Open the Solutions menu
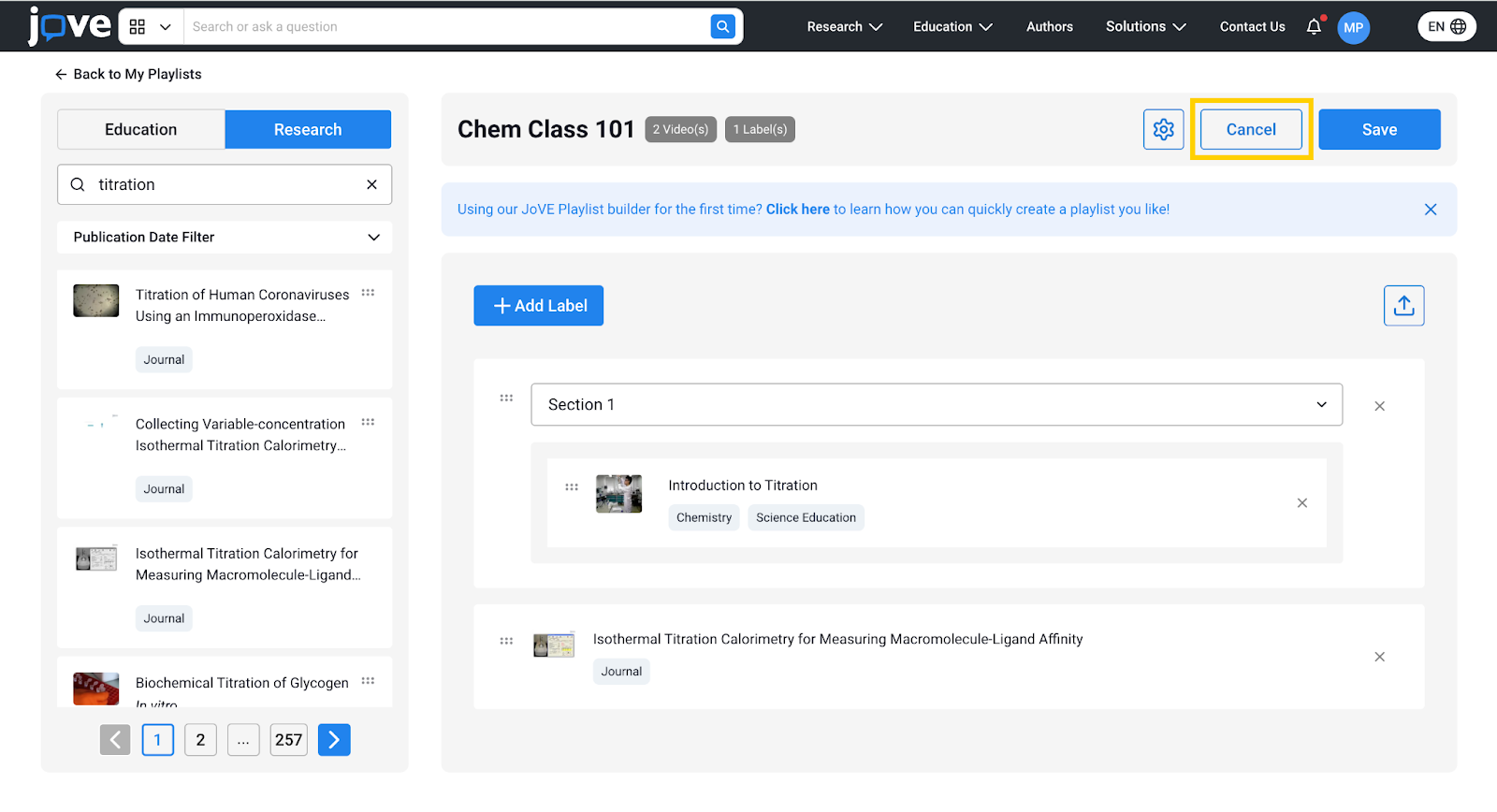The image size is (1497, 812). (x=1145, y=26)
